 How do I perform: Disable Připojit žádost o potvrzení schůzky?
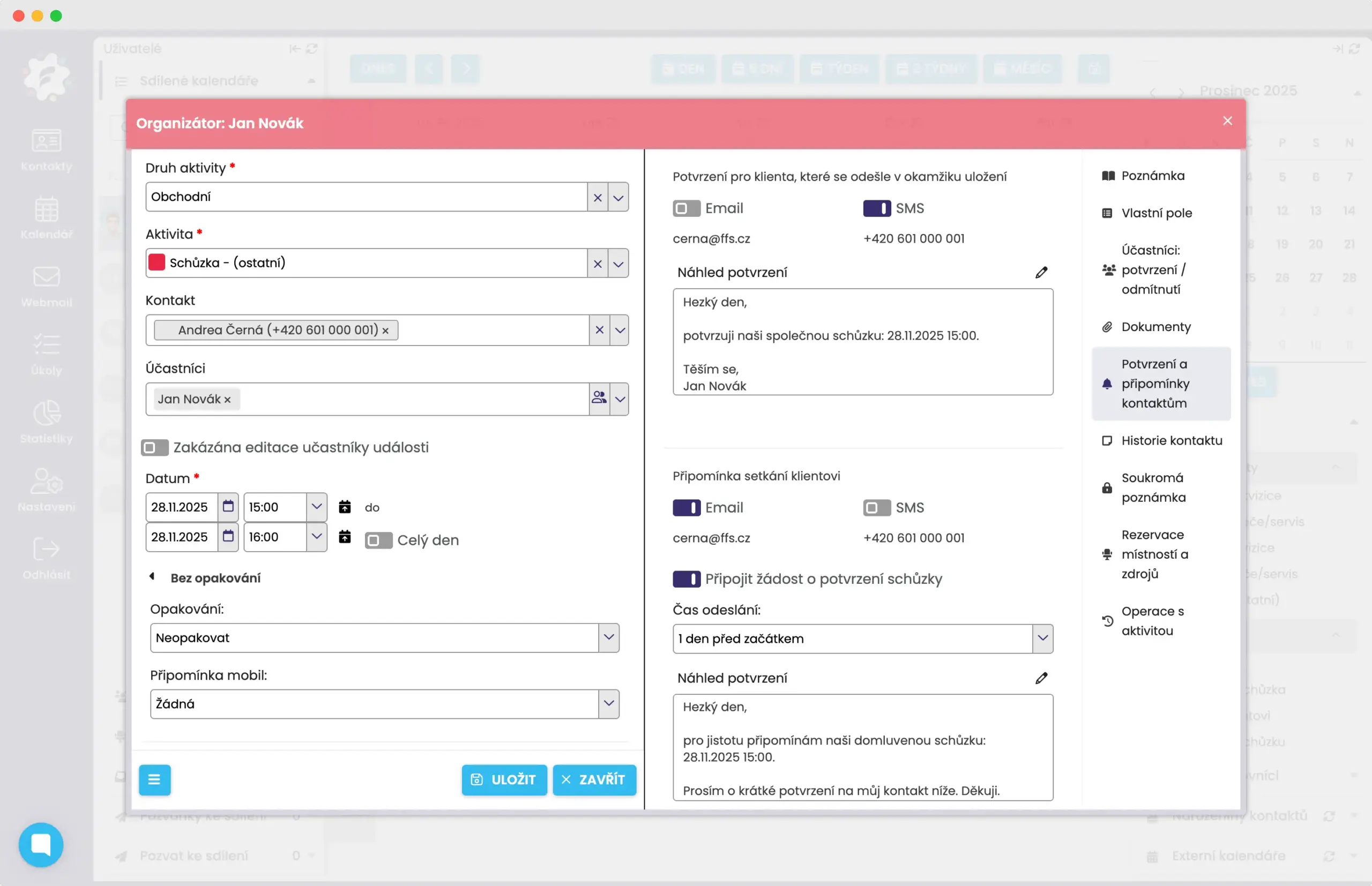pos(686,579)
